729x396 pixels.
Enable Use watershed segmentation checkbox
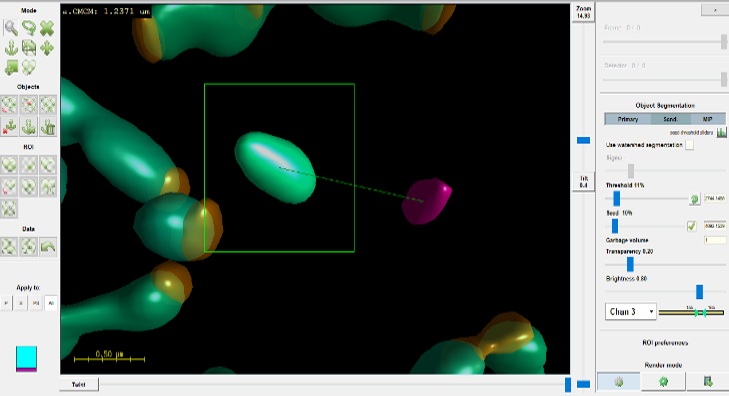pyautogui.click(x=689, y=145)
